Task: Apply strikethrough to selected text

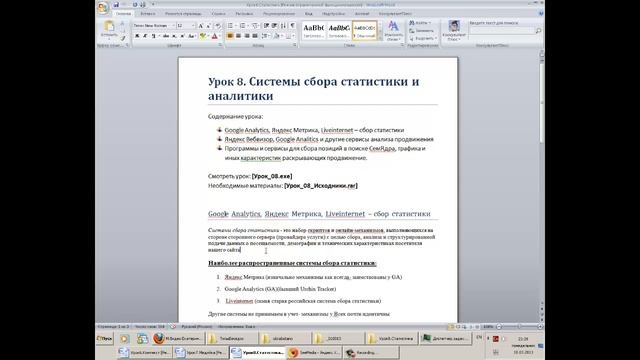Action: pos(166,36)
